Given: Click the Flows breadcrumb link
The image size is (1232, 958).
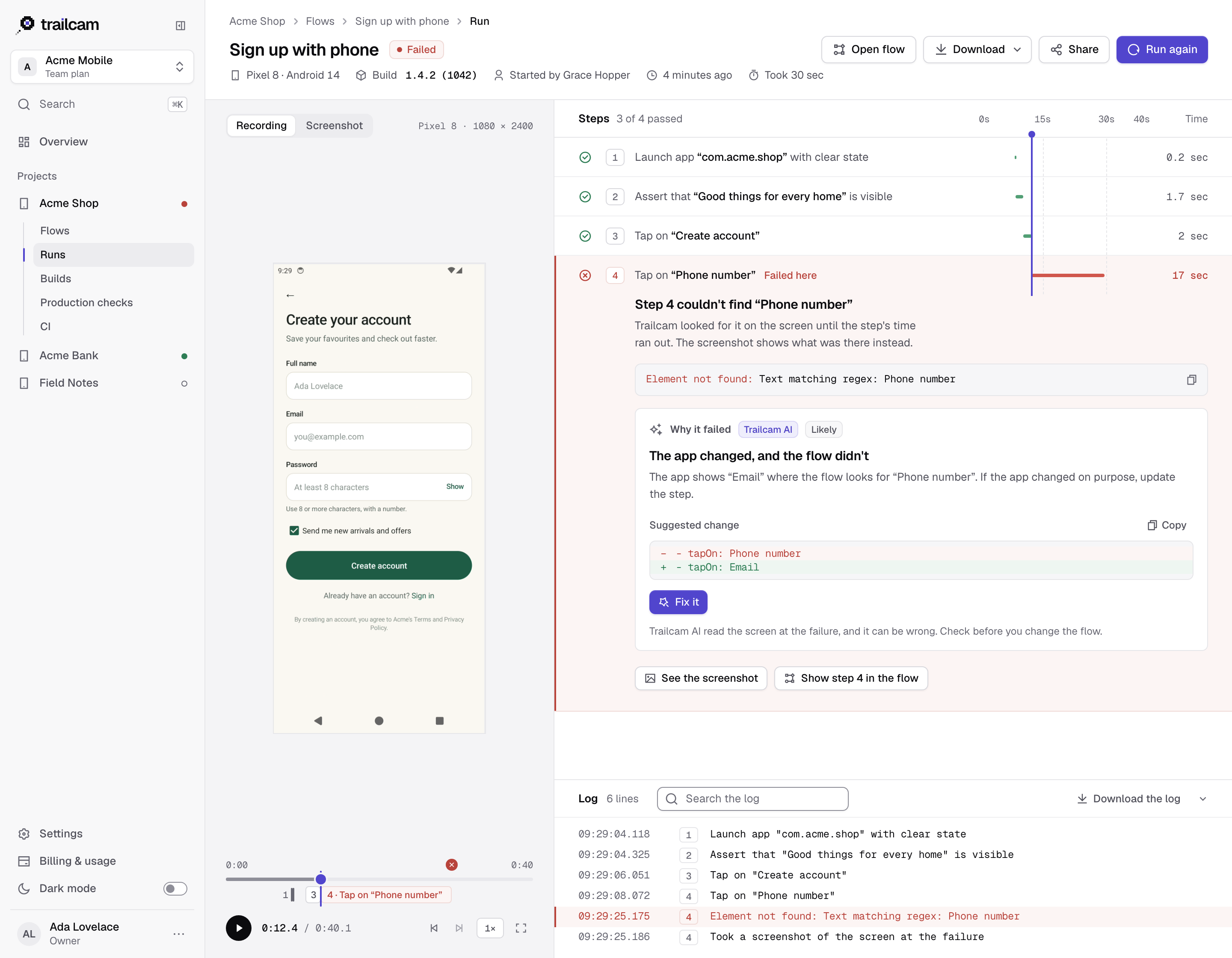Looking at the screenshot, I should 320,21.
